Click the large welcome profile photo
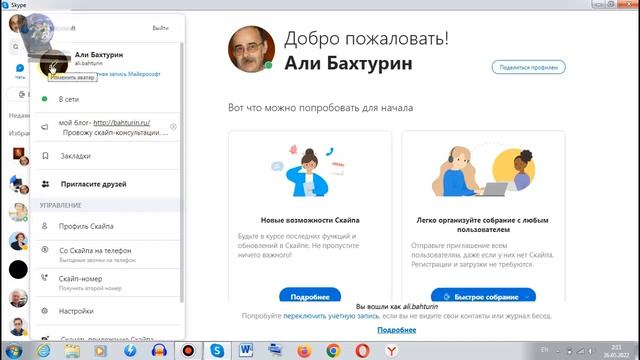 click(x=251, y=49)
